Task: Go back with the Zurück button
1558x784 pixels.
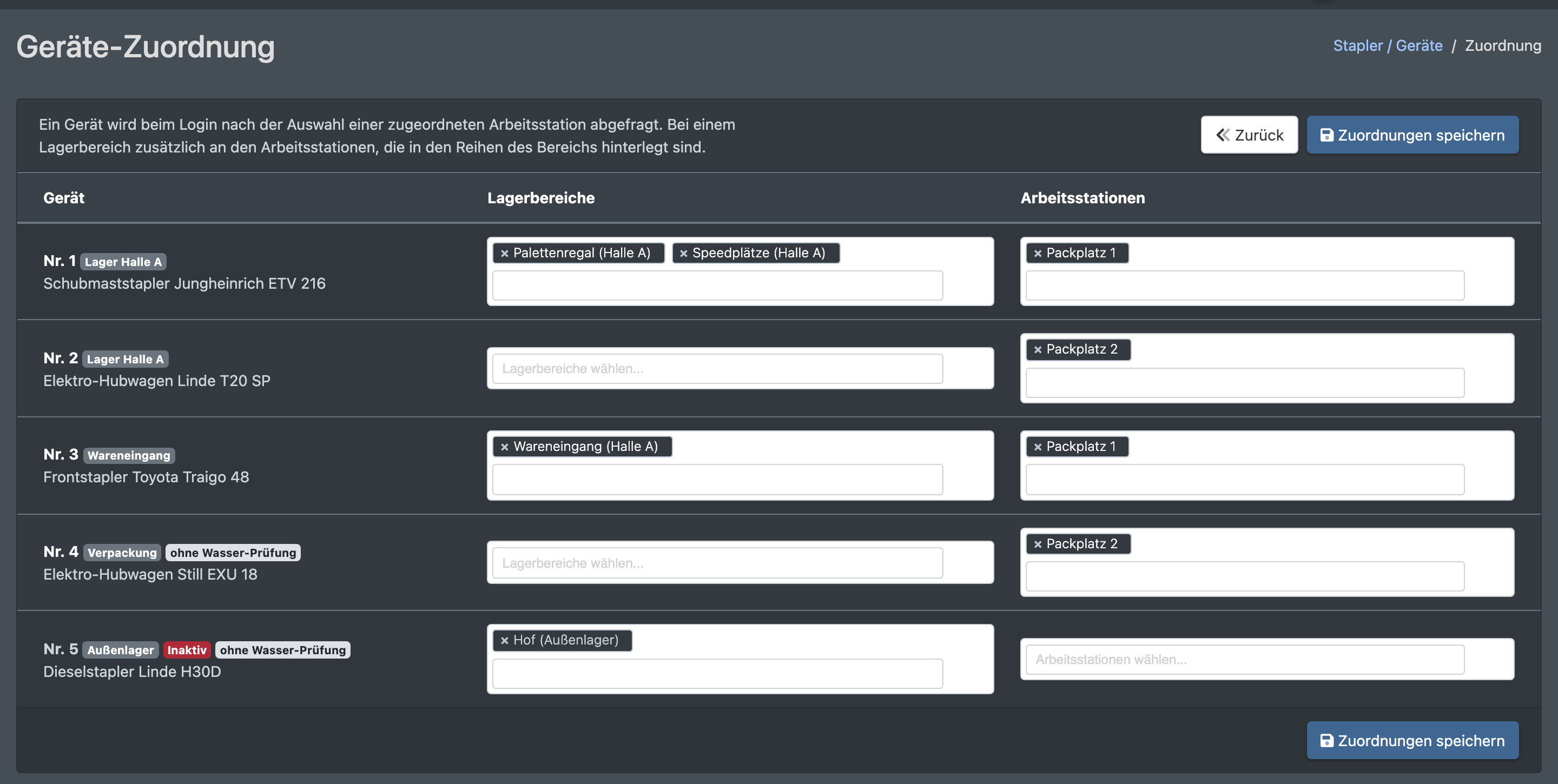Action: (1249, 135)
